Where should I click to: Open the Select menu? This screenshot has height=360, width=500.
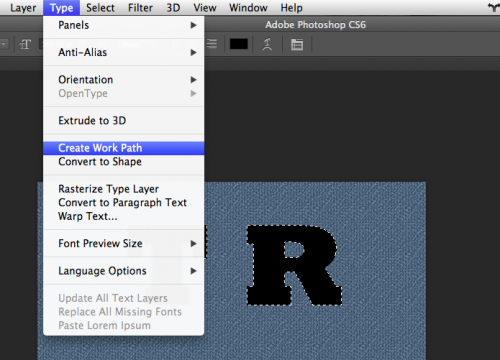click(x=100, y=8)
